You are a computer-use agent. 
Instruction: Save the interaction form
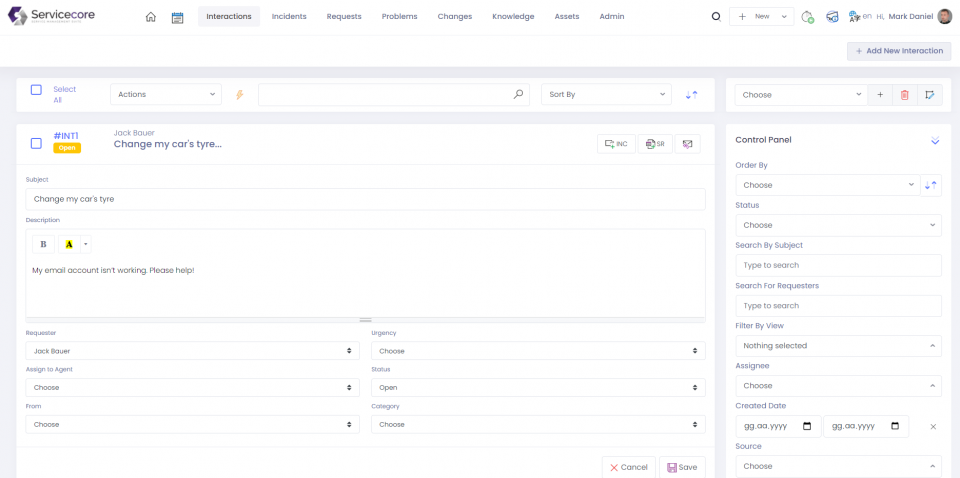pyautogui.click(x=682, y=467)
